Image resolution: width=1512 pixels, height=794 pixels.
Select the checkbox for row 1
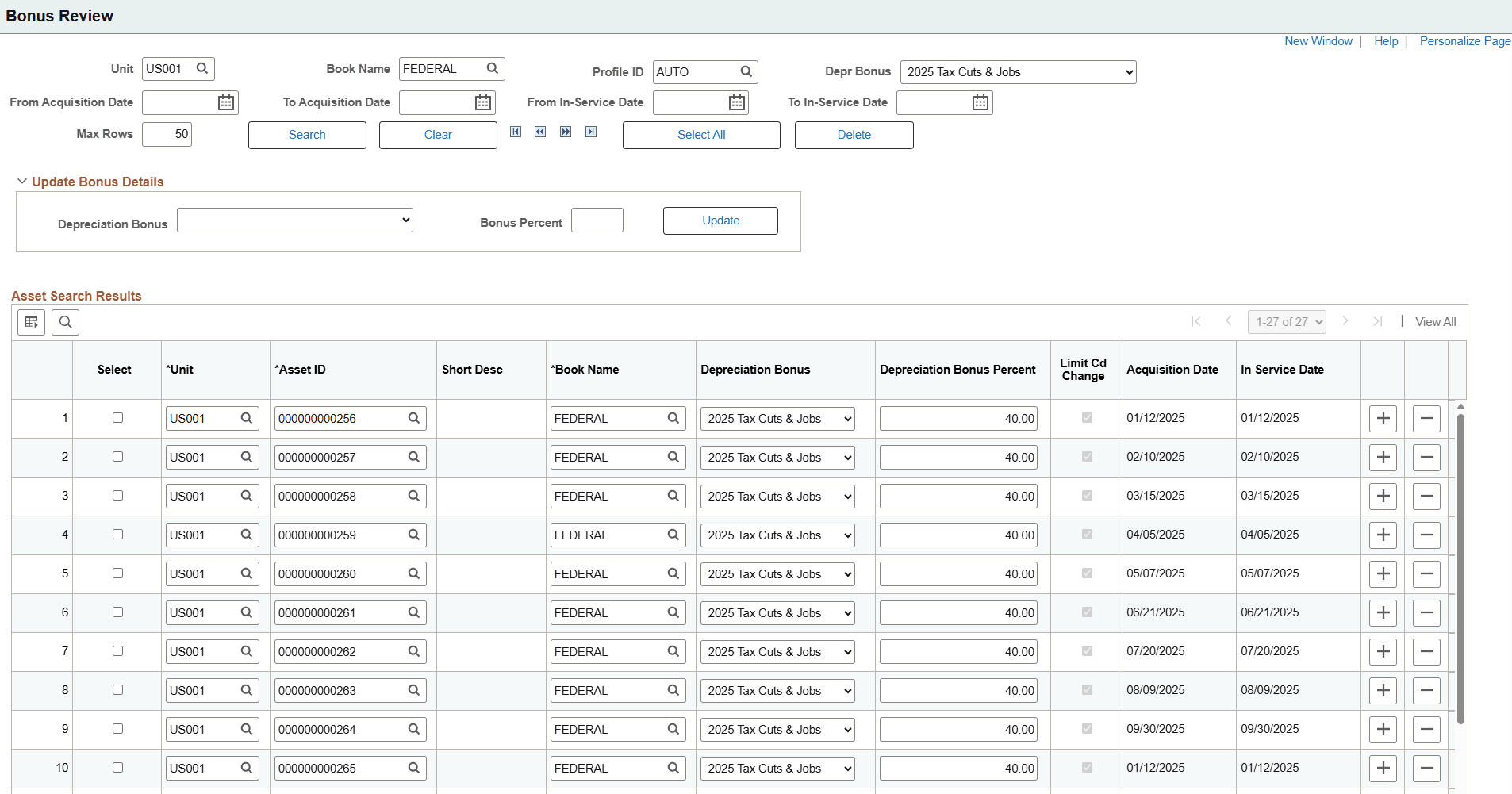[118, 418]
